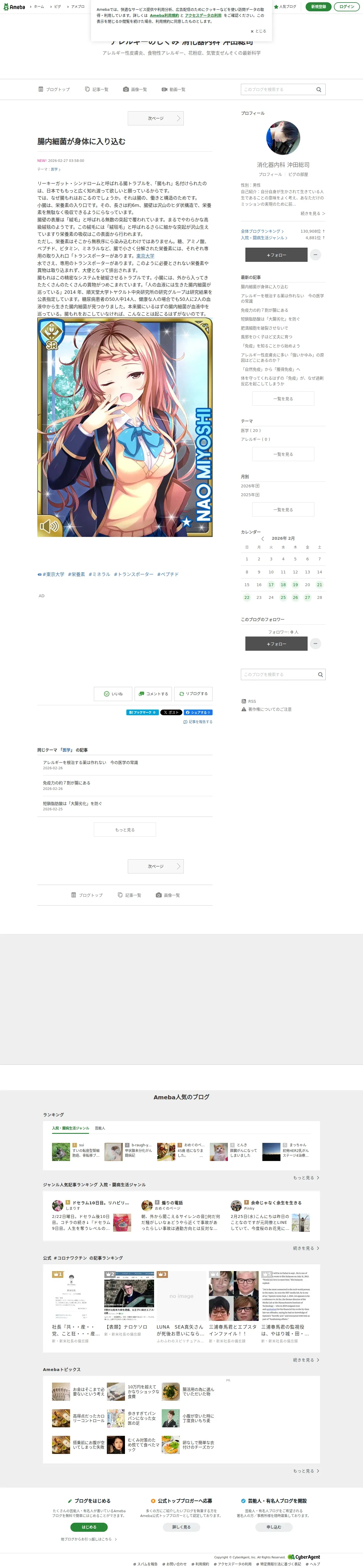Open the ブログトップ nav item under the blog title
The width and height of the screenshot is (363, 1568).
click(54, 89)
